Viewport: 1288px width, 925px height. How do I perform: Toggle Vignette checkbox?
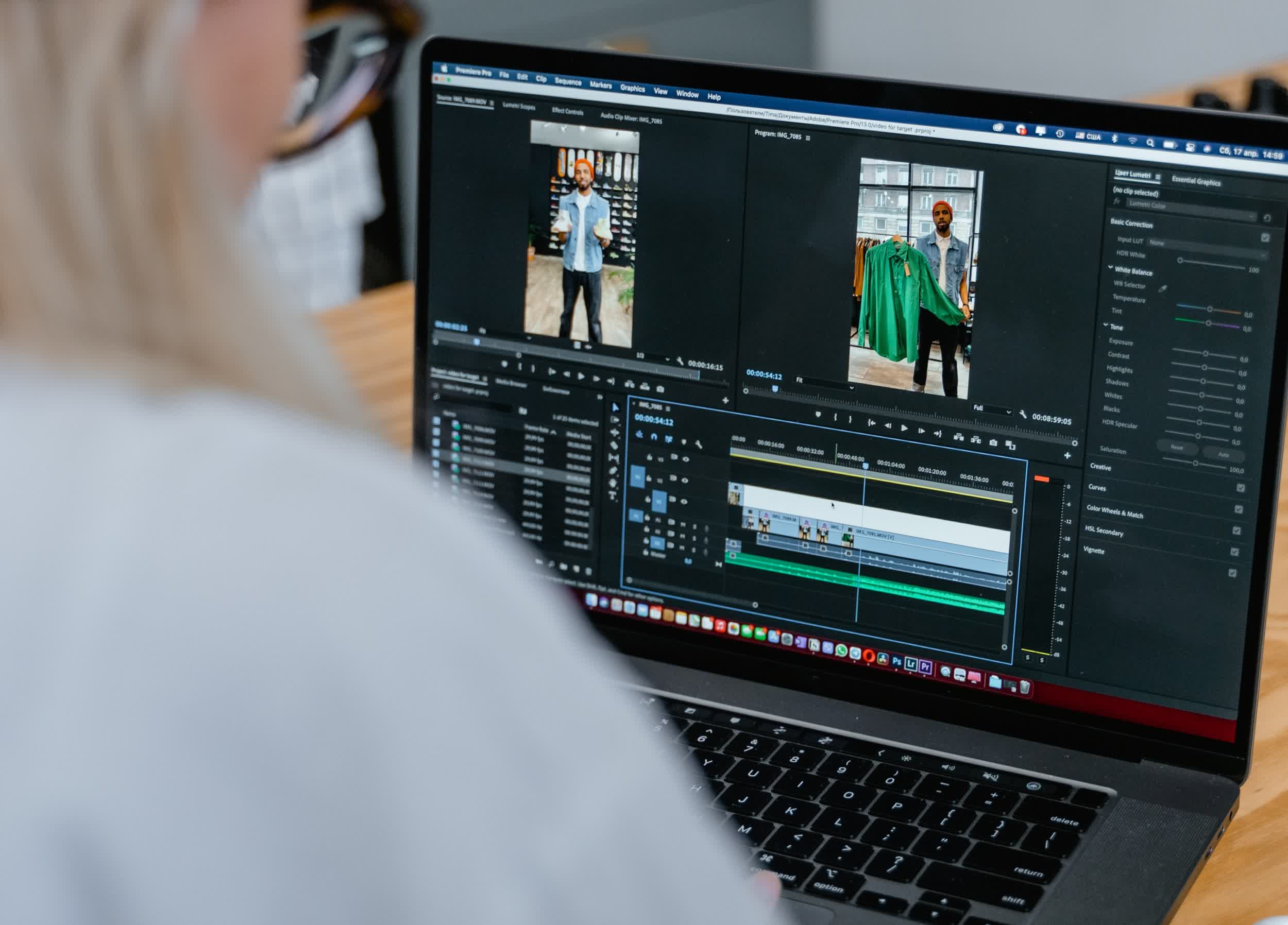pos(1232,573)
